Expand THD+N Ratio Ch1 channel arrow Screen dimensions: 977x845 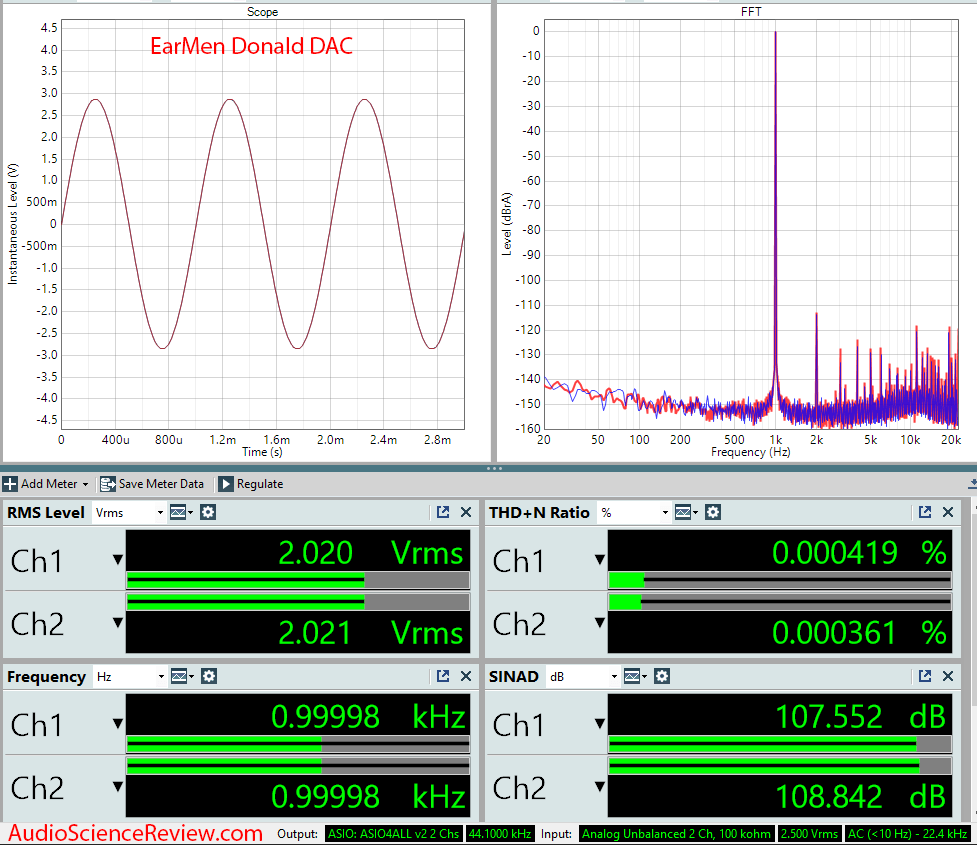pos(599,560)
